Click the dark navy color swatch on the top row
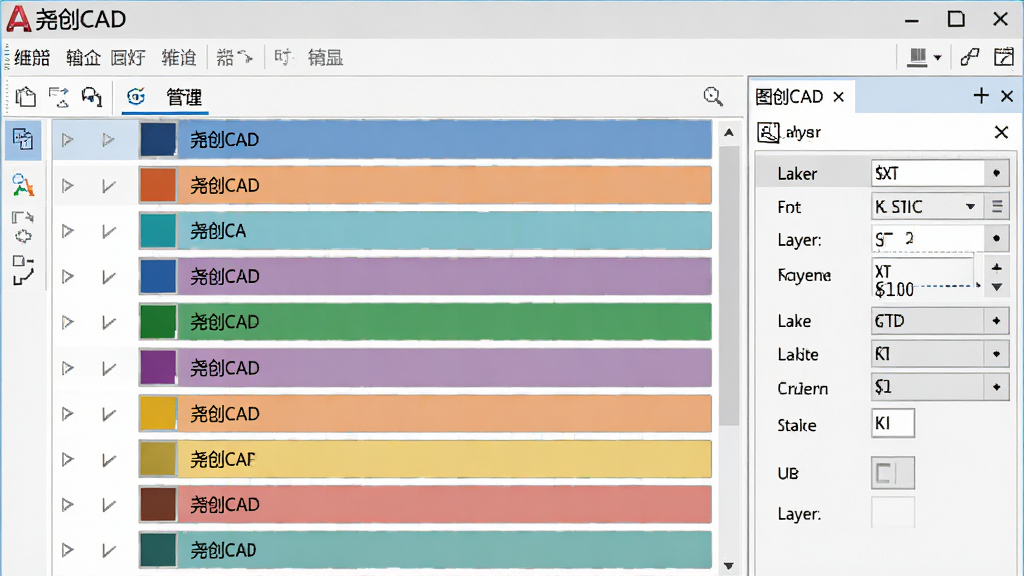 pos(158,139)
